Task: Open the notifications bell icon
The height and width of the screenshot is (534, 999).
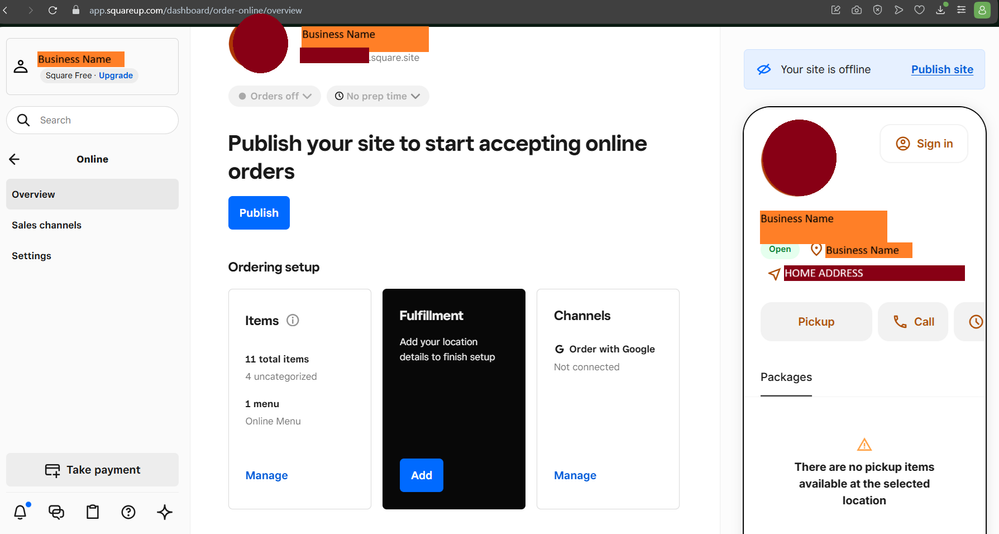Action: [x=20, y=512]
